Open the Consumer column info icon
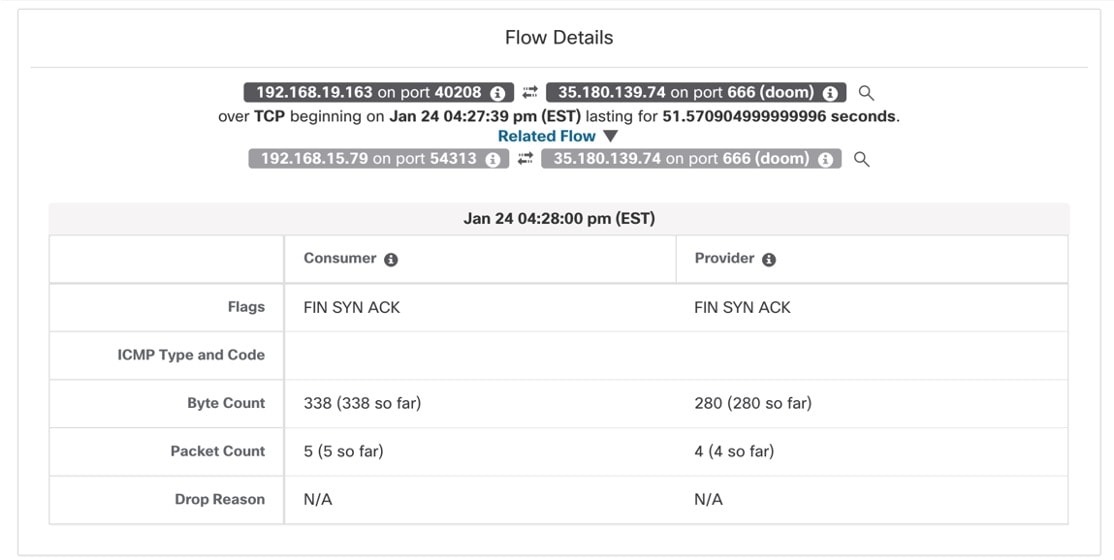The width and height of the screenshot is (1114, 560). tap(391, 260)
